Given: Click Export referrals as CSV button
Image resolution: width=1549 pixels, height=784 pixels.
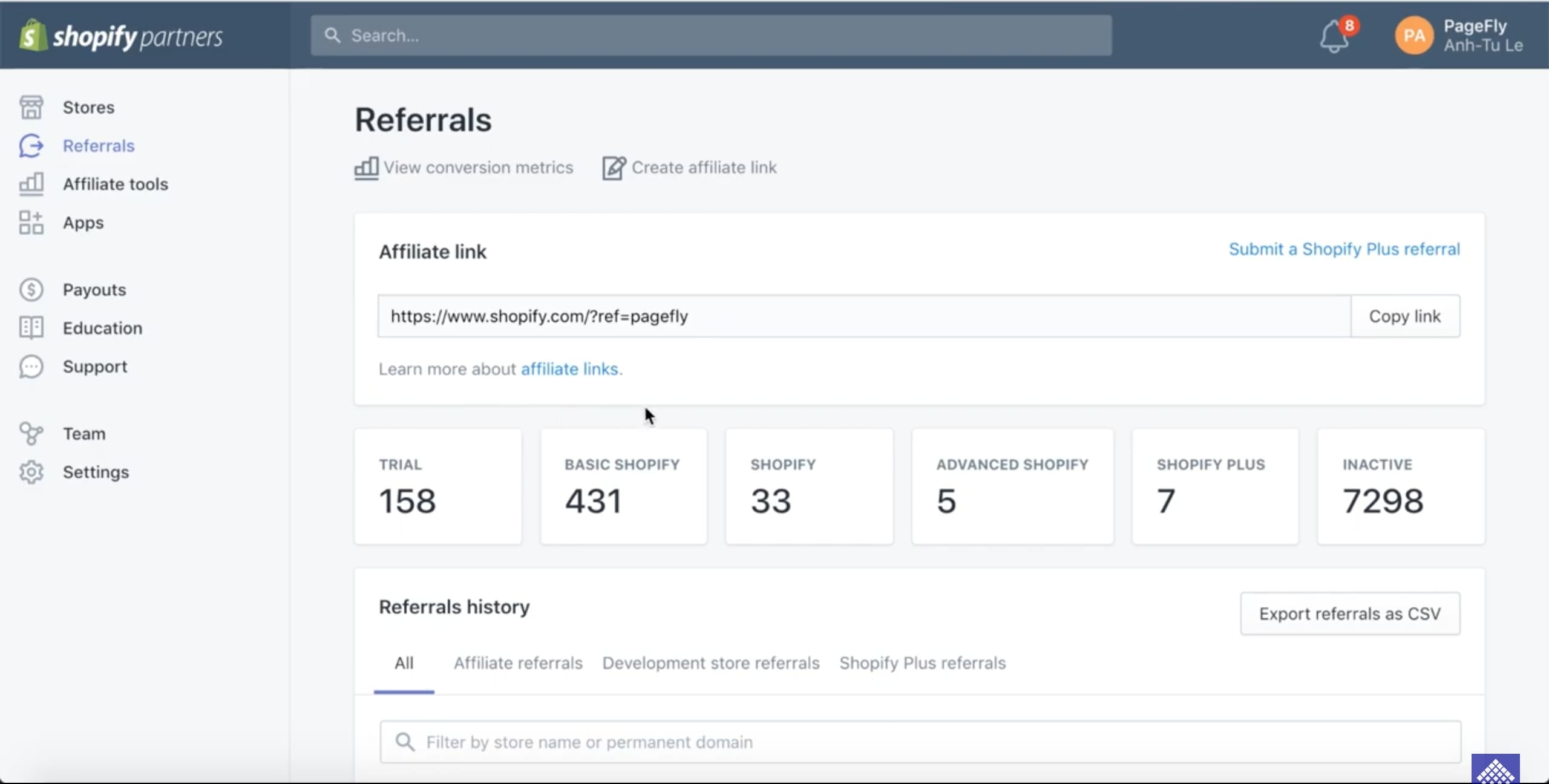Looking at the screenshot, I should click(1350, 613).
